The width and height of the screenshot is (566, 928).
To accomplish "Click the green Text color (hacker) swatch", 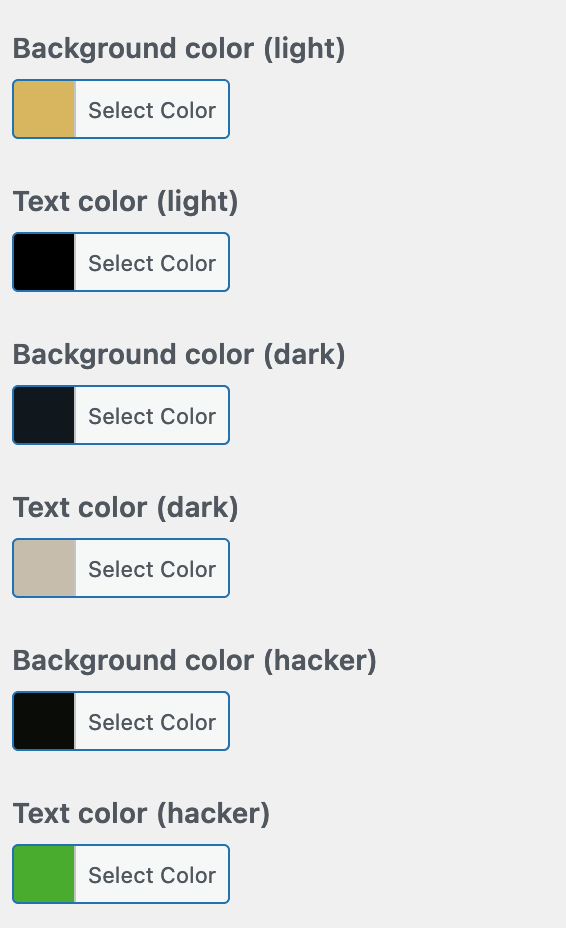I will [44, 874].
